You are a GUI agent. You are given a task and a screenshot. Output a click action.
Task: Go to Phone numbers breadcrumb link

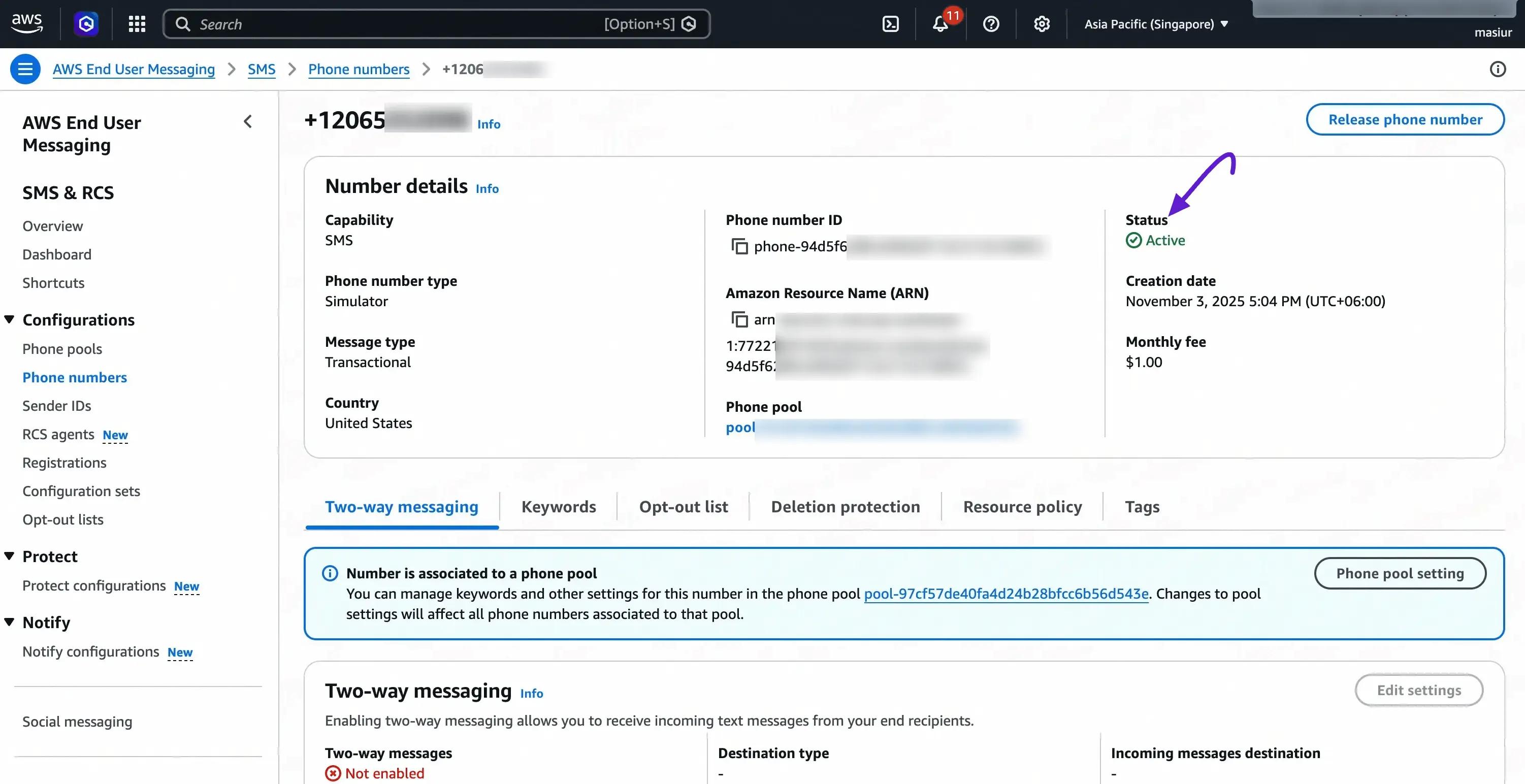pyautogui.click(x=359, y=69)
